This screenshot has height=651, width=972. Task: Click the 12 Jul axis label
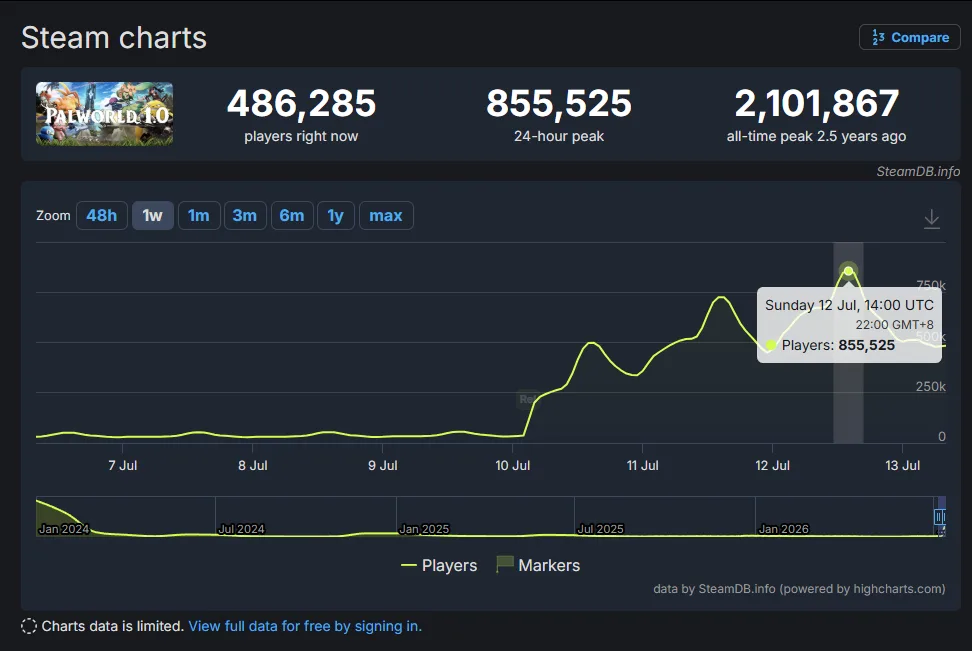tap(772, 465)
